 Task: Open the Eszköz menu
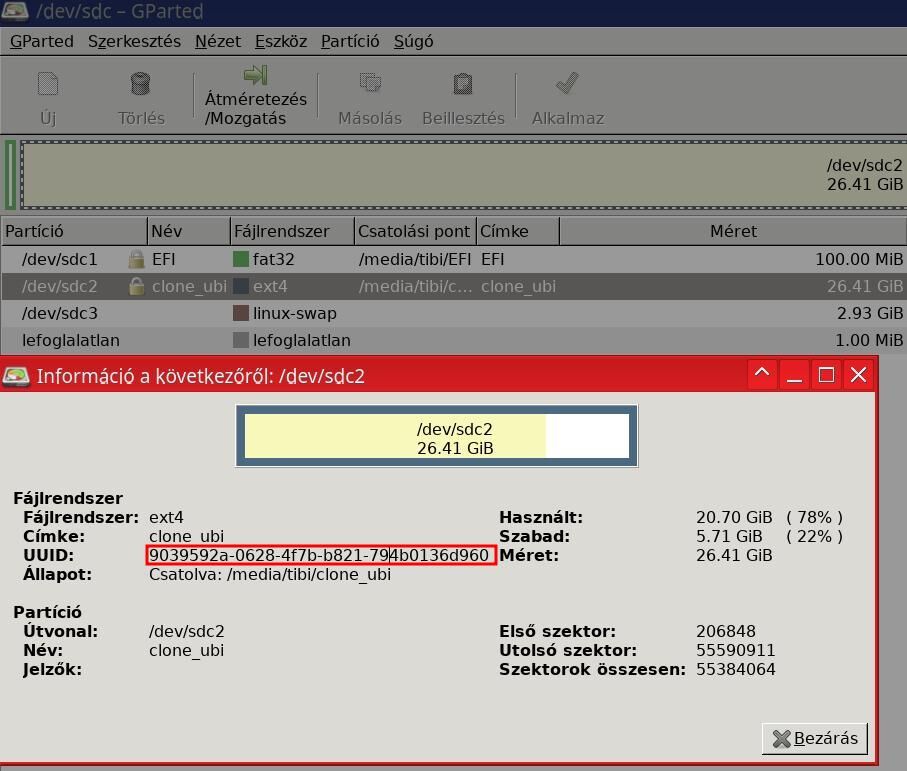(x=281, y=42)
